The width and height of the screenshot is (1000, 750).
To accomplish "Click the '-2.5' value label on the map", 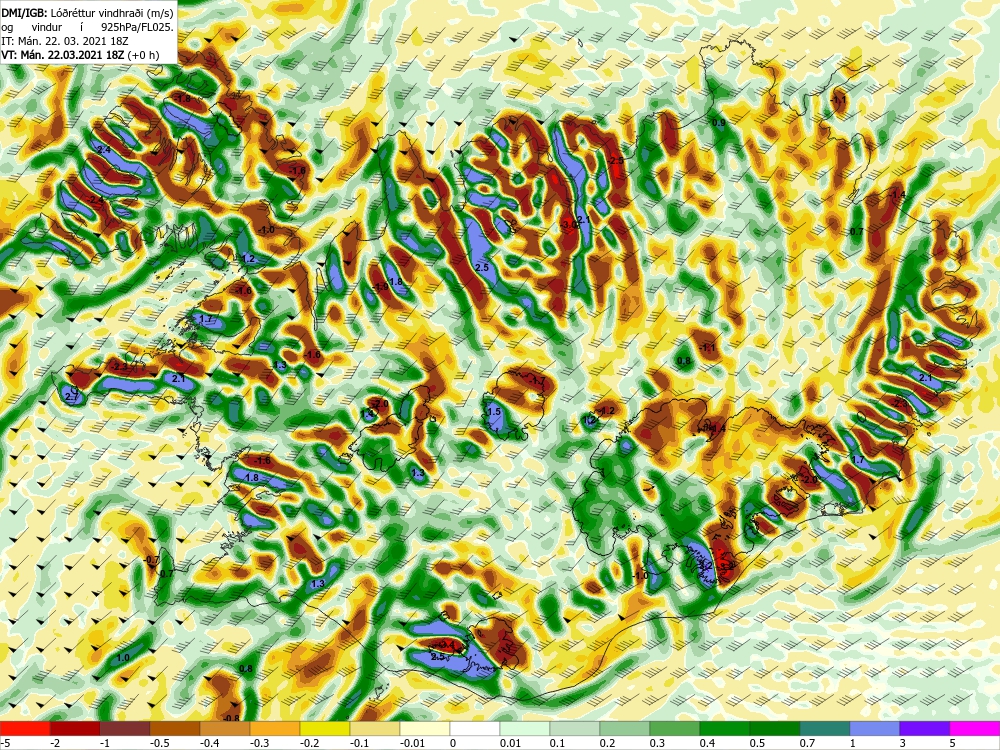I will tap(615, 161).
